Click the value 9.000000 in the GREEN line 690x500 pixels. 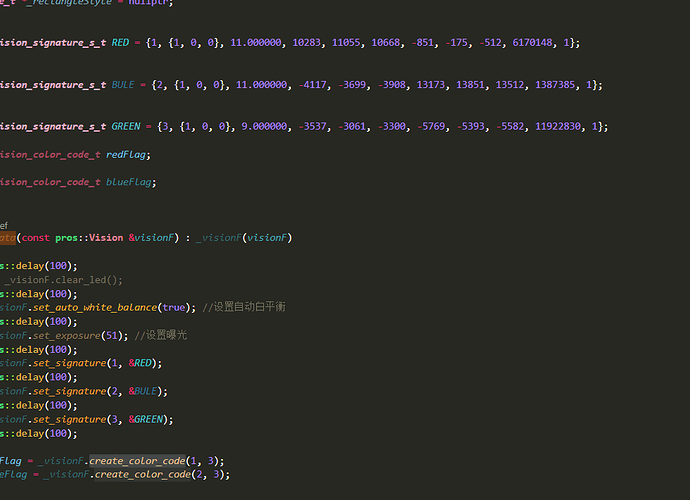(x=264, y=127)
